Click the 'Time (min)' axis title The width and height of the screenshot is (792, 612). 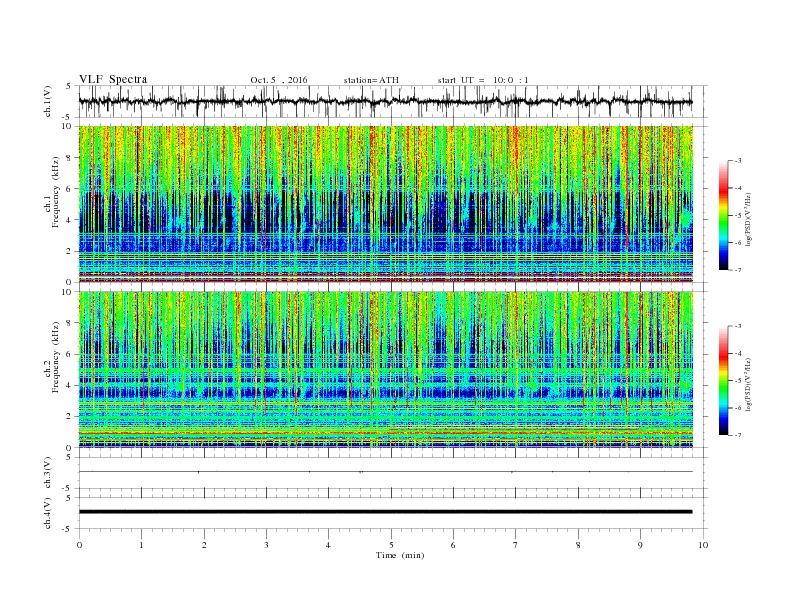(x=400, y=555)
